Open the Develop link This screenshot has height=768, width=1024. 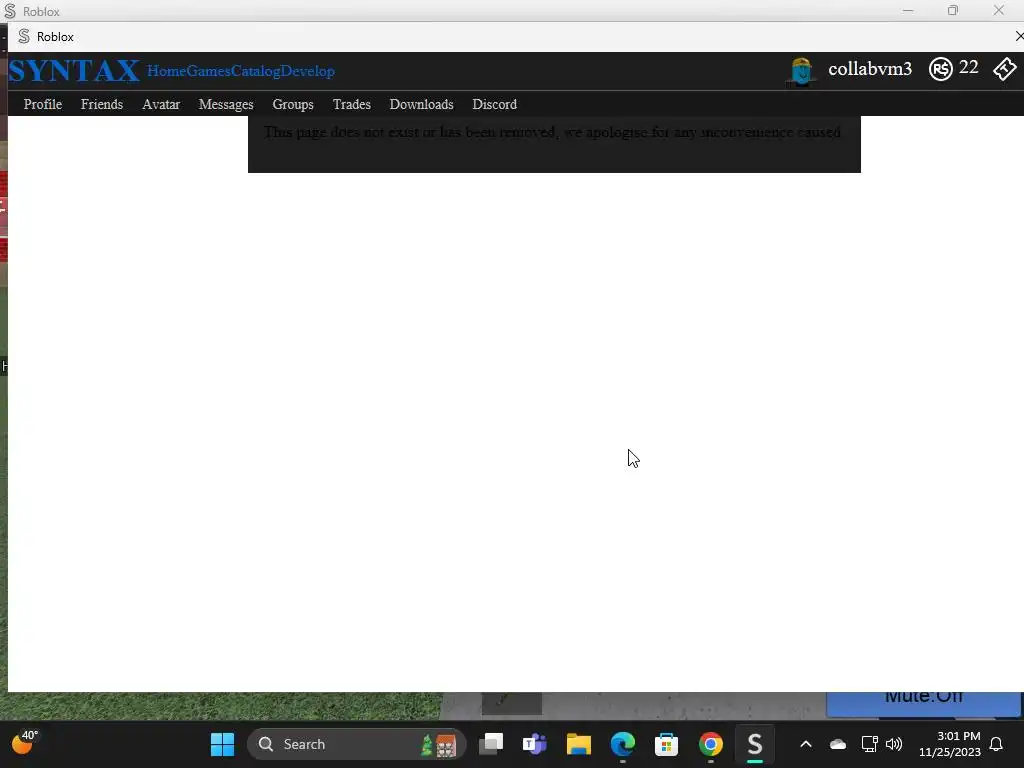pyautogui.click(x=308, y=71)
